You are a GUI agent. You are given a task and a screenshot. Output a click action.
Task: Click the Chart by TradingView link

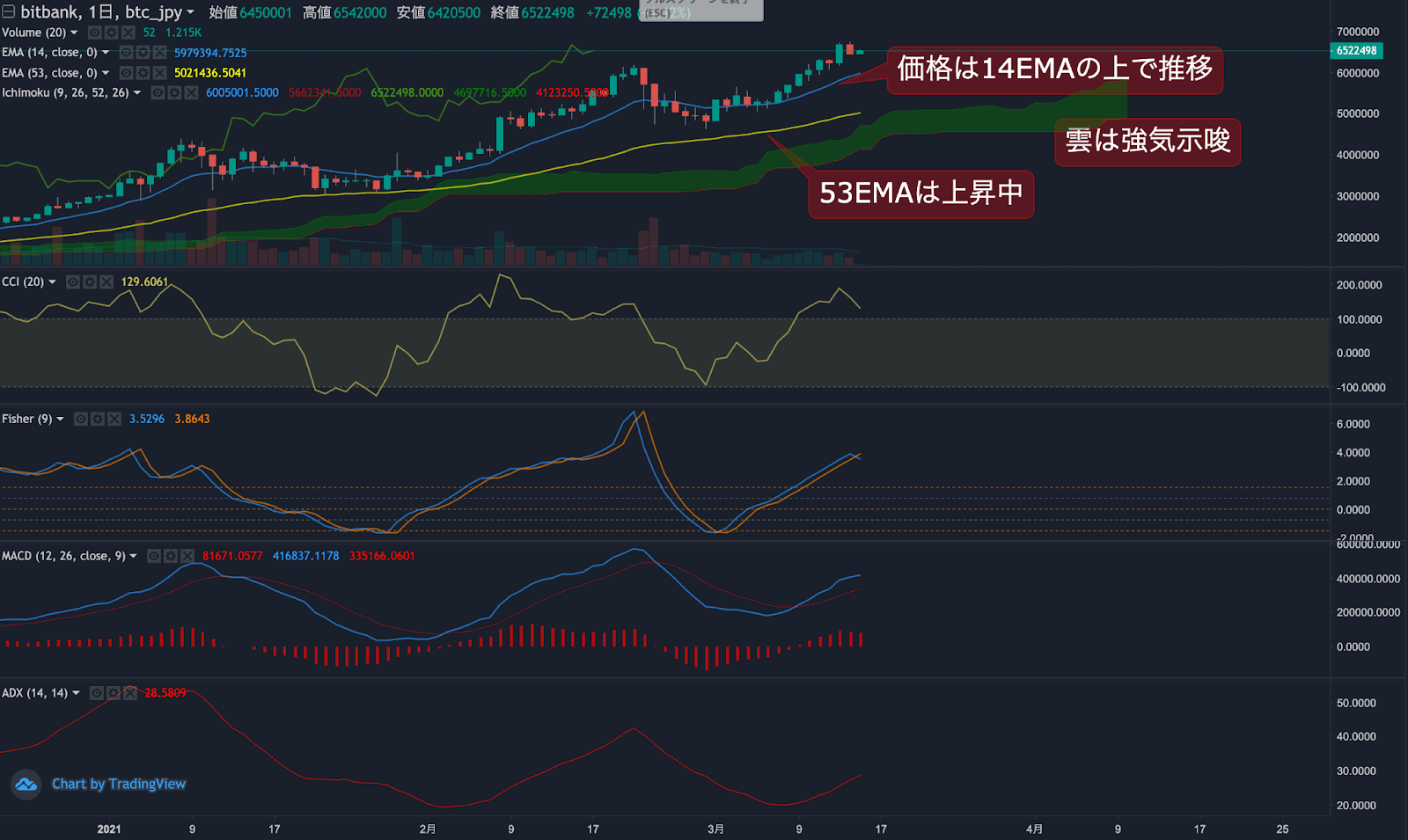point(119,784)
